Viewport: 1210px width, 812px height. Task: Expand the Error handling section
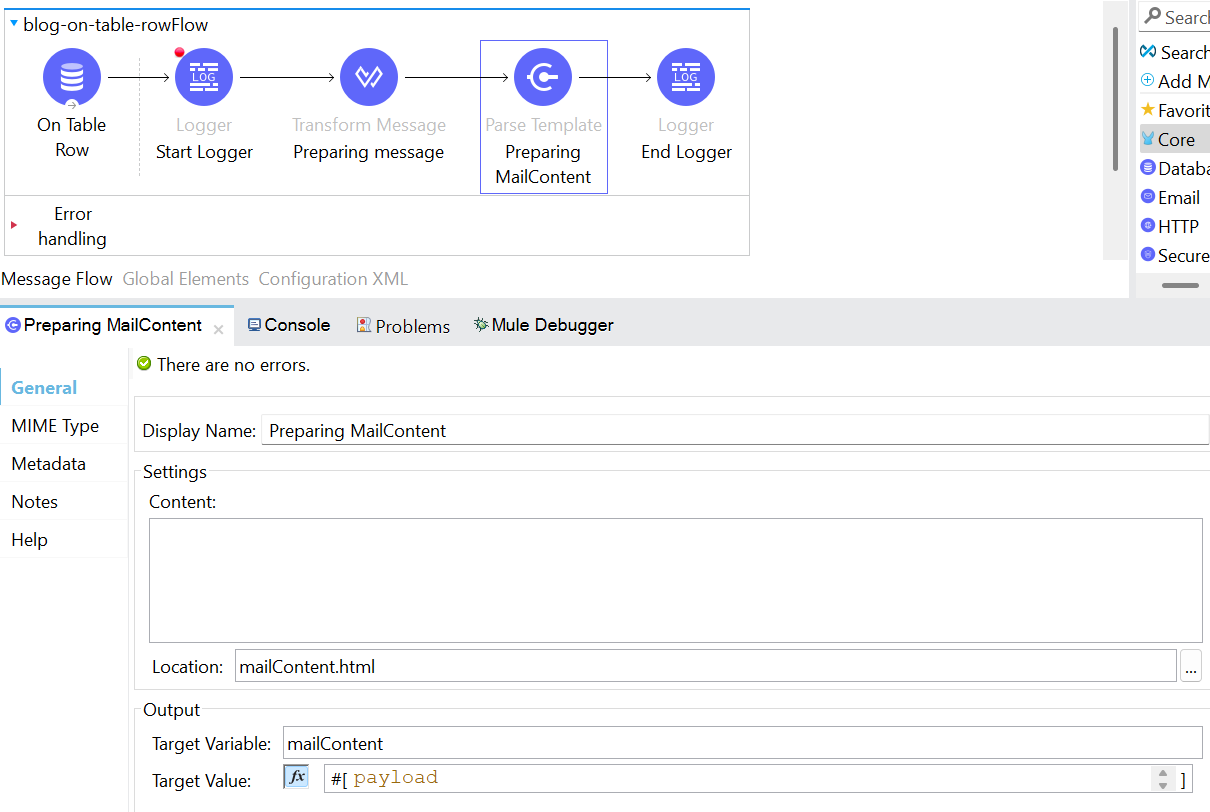pyautogui.click(x=14, y=225)
